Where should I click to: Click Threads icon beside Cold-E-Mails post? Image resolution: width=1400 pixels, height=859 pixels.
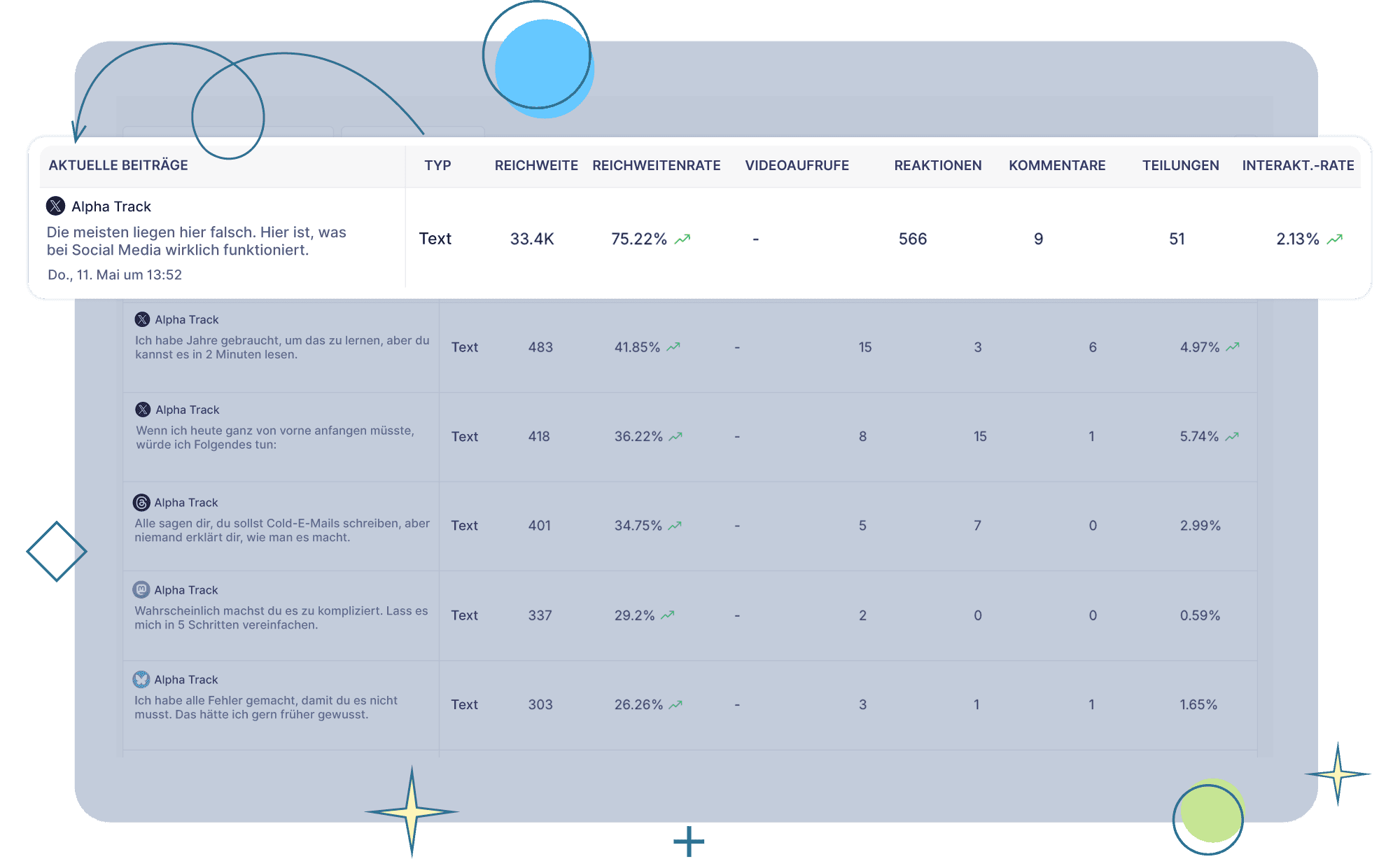coord(141,503)
